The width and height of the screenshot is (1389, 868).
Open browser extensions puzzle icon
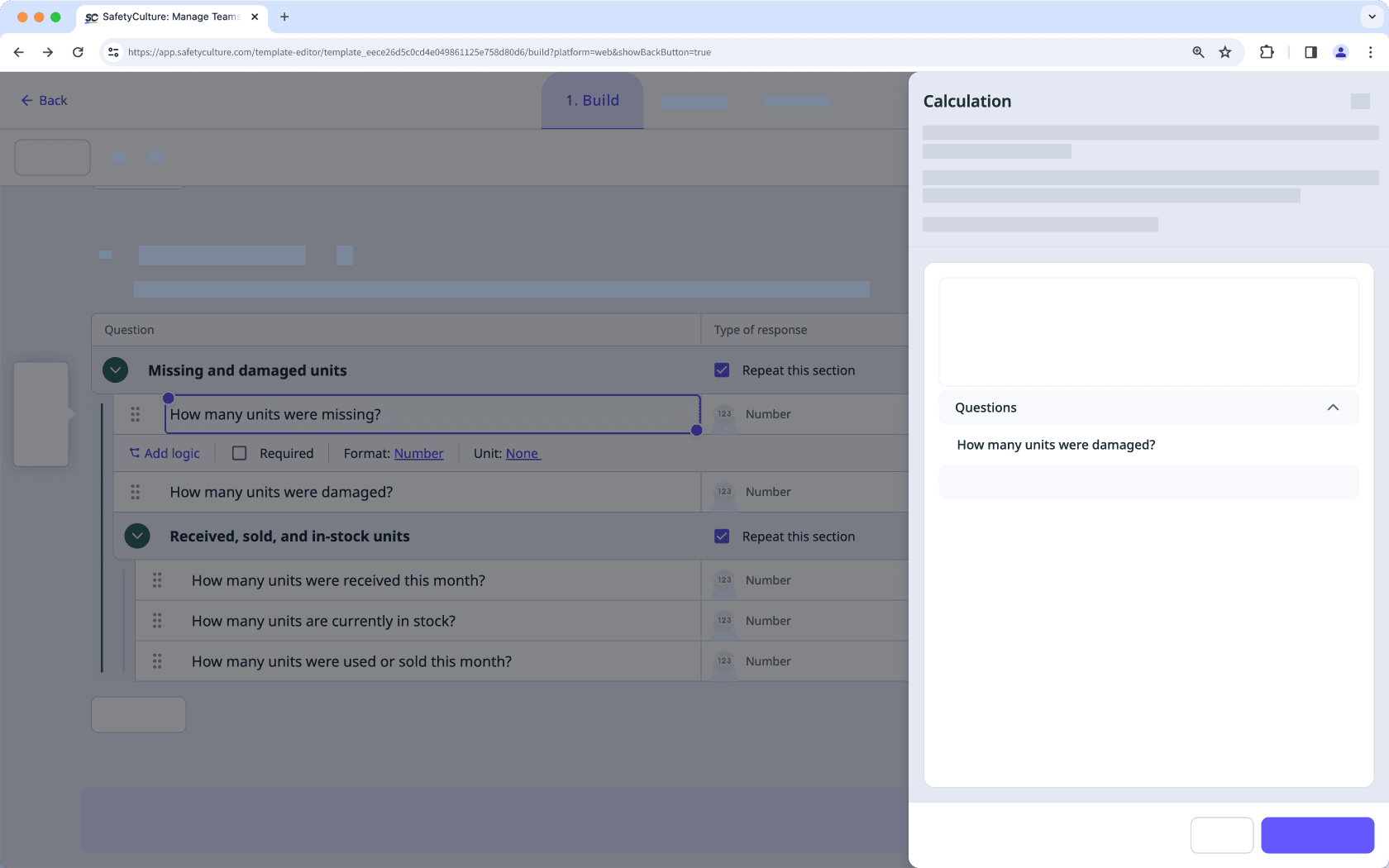pyautogui.click(x=1267, y=52)
